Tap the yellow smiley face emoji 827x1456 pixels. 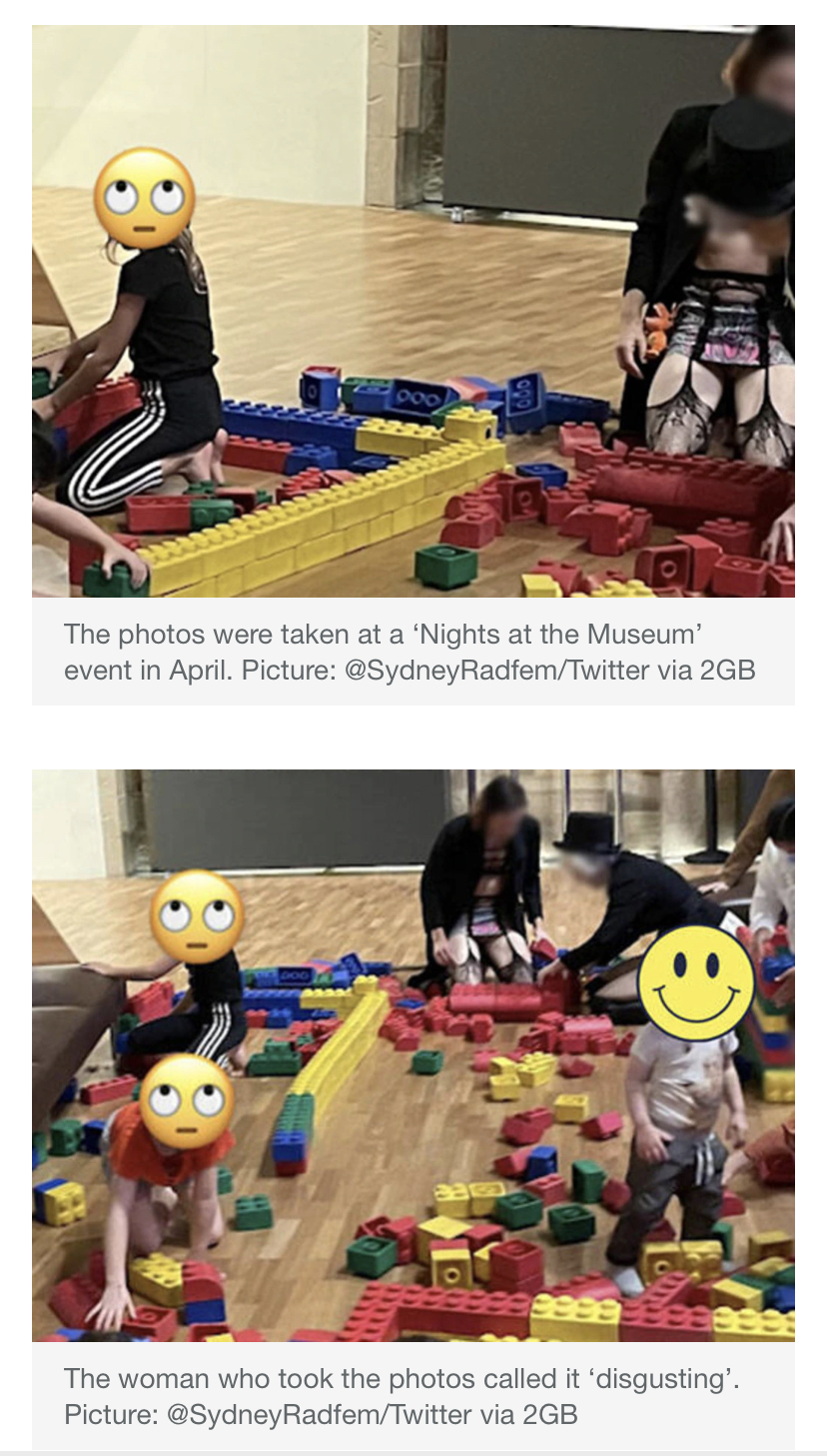(696, 981)
